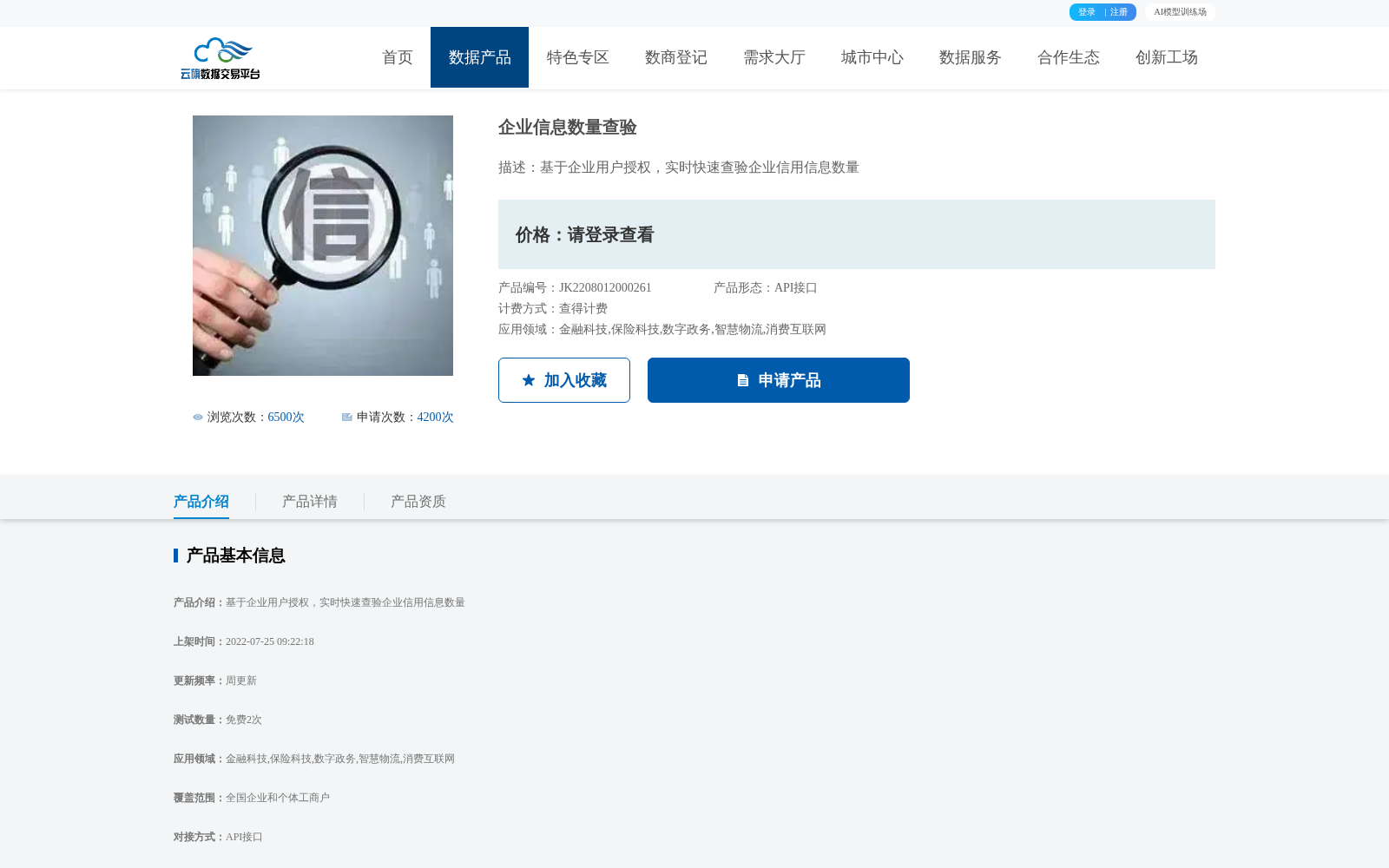This screenshot has height=868, width=1389.
Task: Go to 创新工场 page
Action: [1166, 57]
